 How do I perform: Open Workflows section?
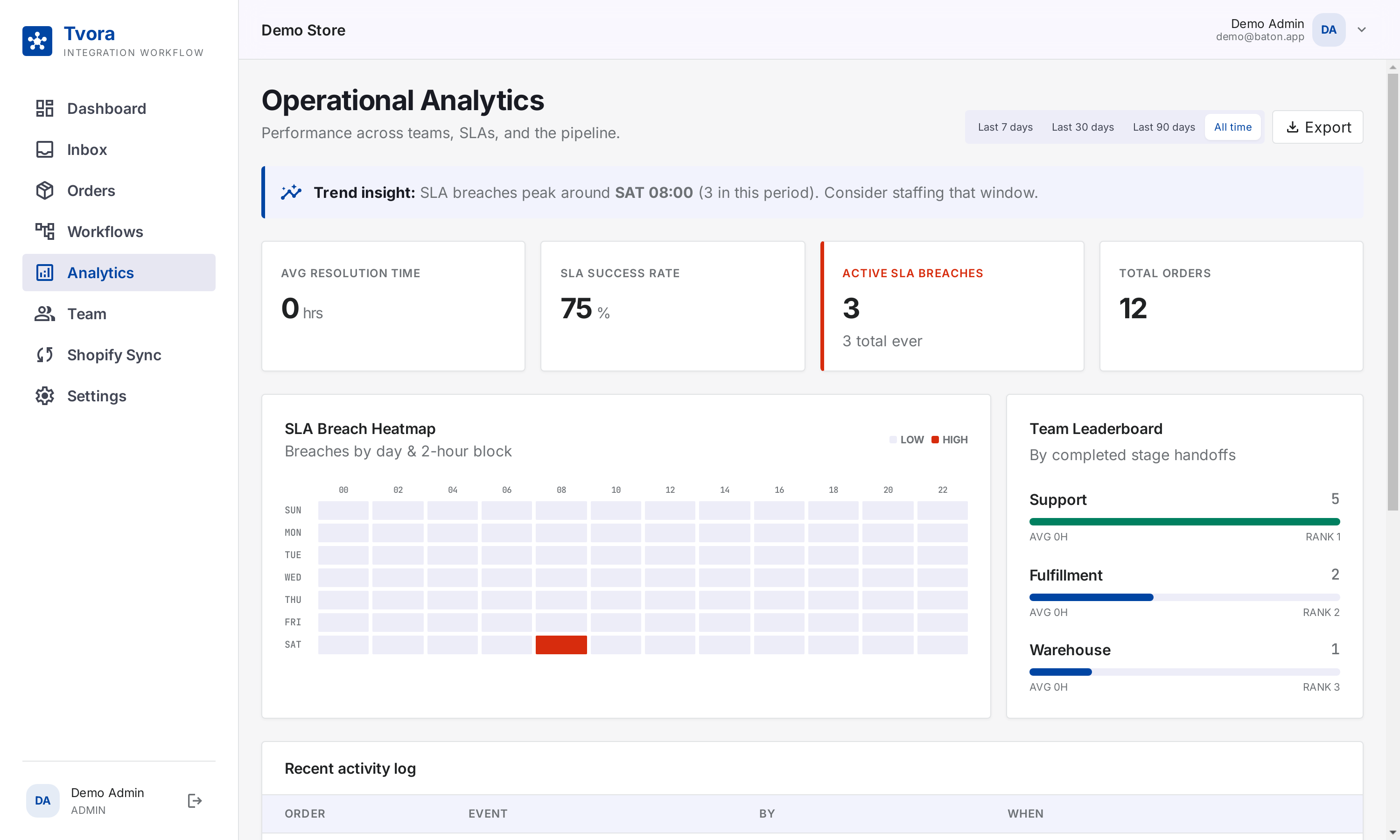(x=119, y=231)
